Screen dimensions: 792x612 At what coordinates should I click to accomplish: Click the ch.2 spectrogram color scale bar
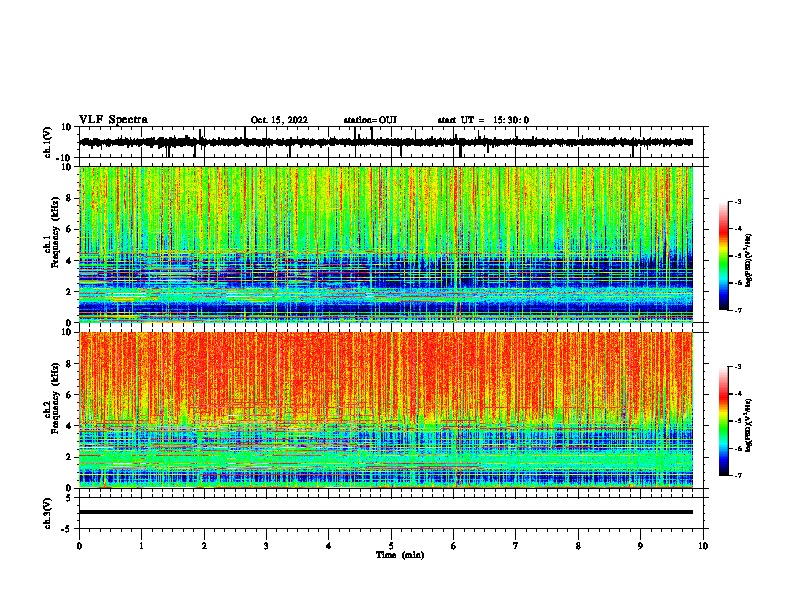pos(723,421)
